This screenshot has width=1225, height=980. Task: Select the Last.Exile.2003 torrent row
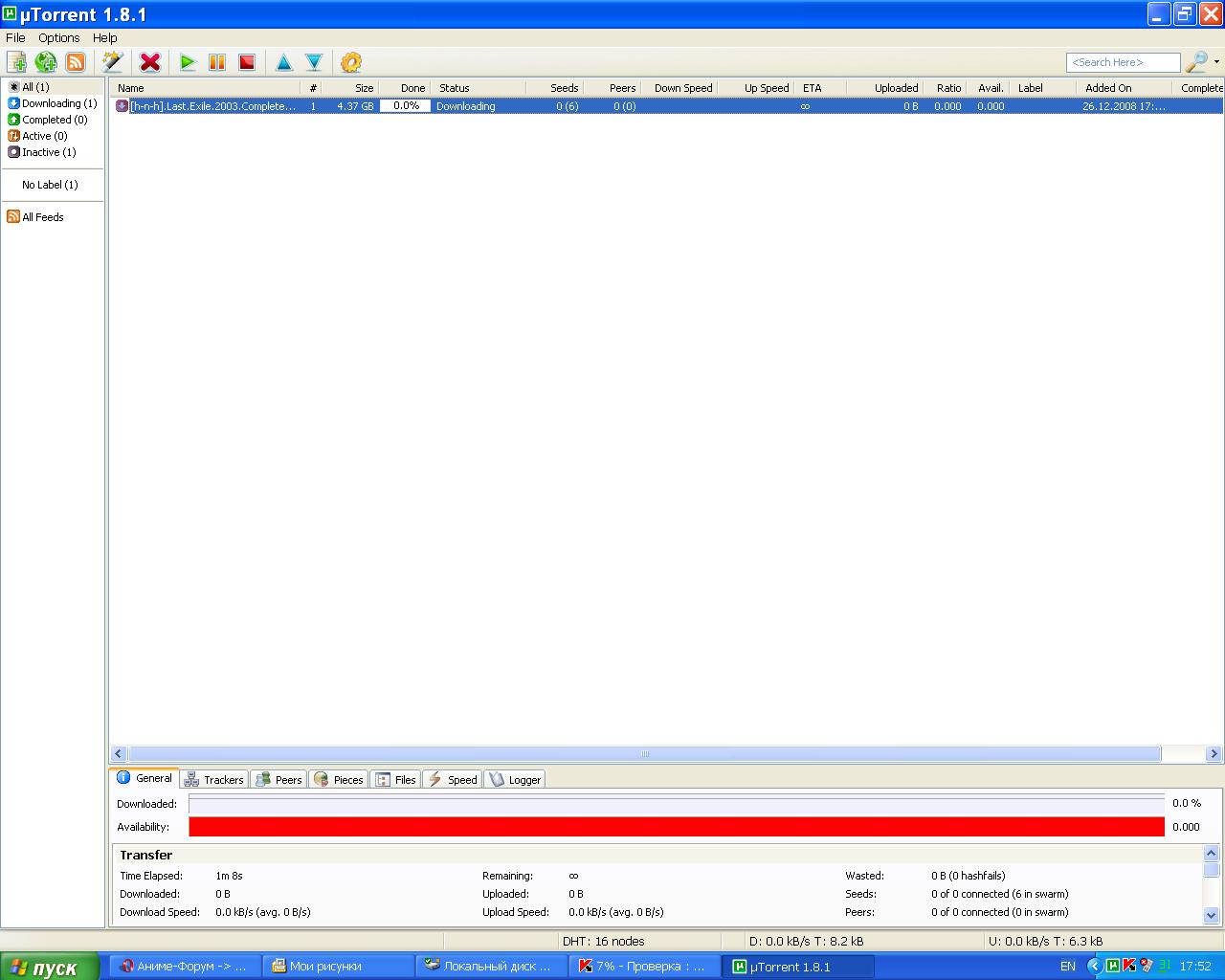(x=667, y=106)
